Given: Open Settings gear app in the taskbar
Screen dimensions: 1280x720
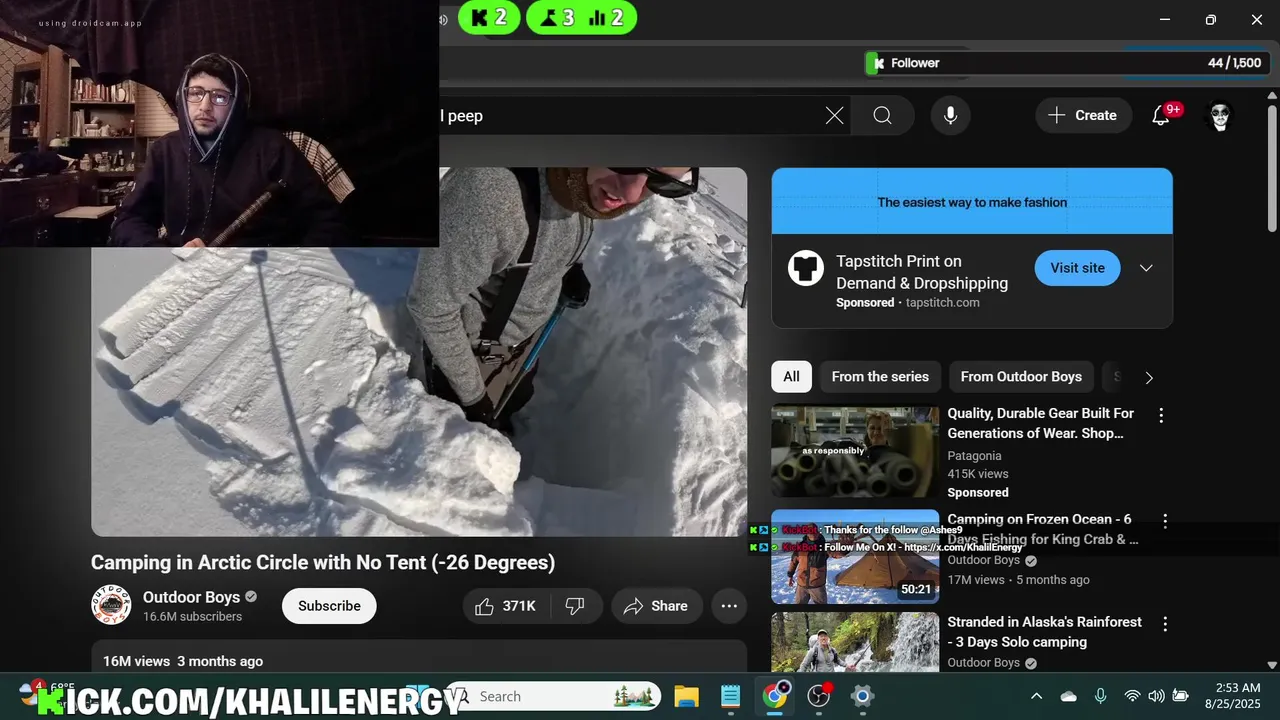Looking at the screenshot, I should [863, 696].
